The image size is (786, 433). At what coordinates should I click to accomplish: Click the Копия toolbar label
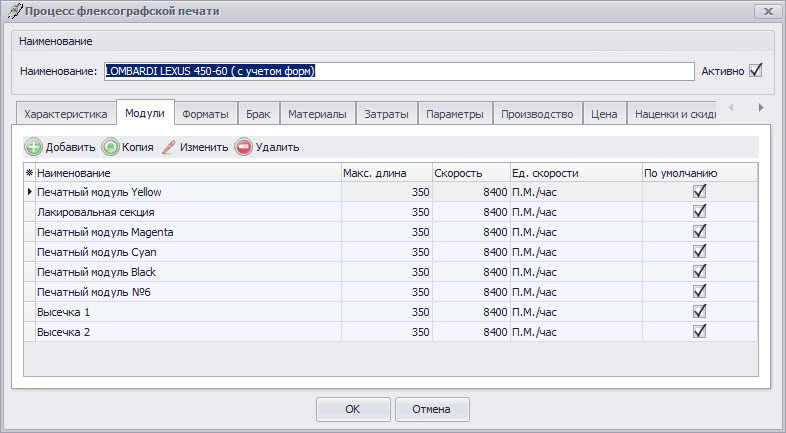[138, 147]
